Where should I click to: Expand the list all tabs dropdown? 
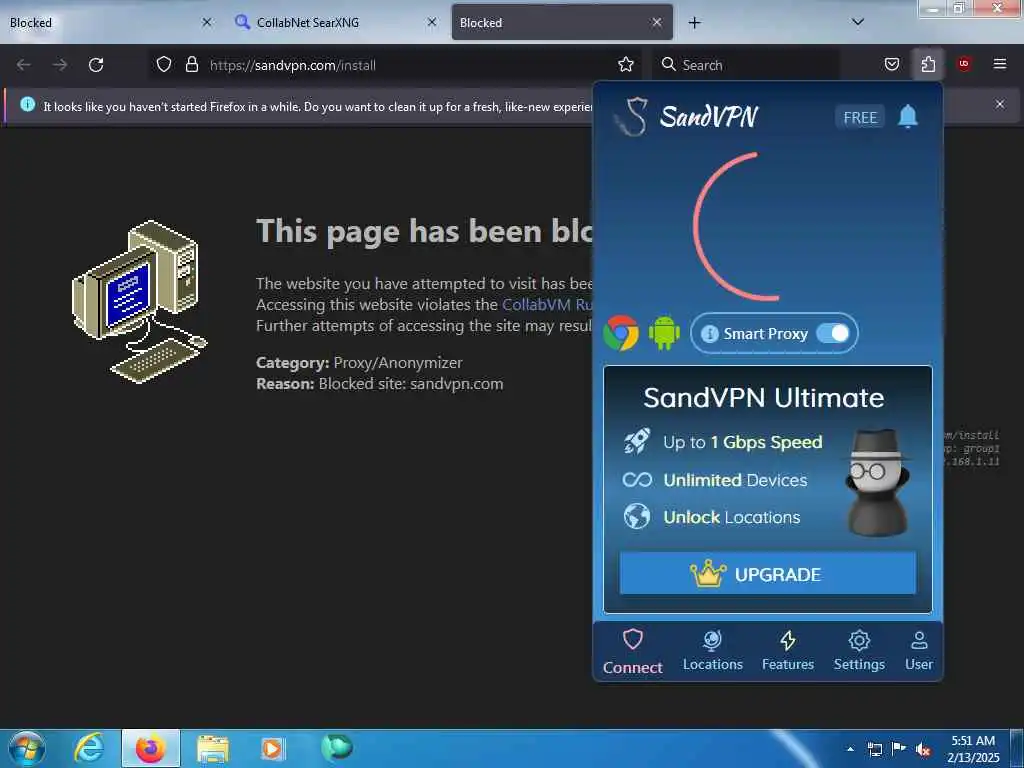858,22
